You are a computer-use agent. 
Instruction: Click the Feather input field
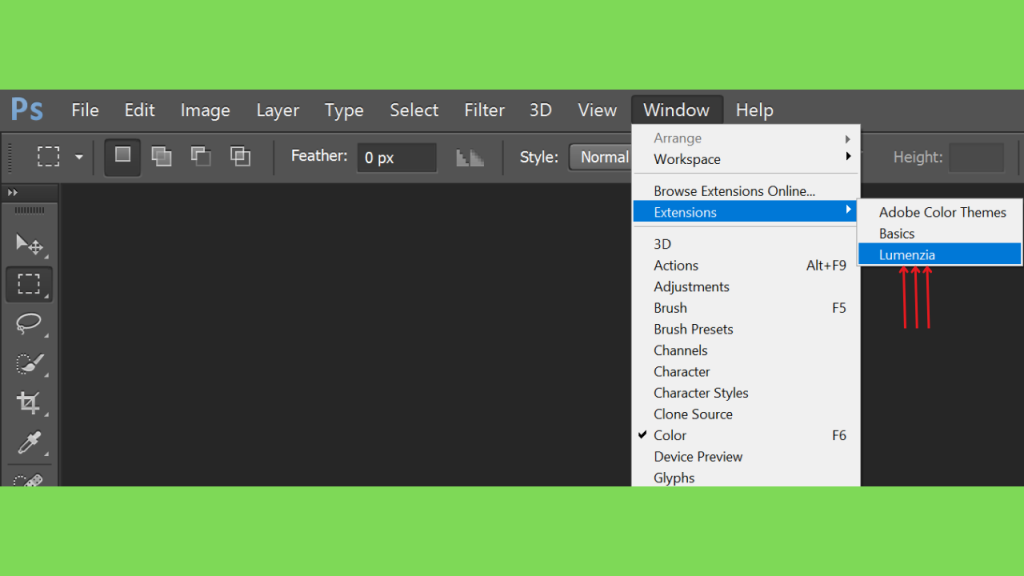(x=396, y=157)
